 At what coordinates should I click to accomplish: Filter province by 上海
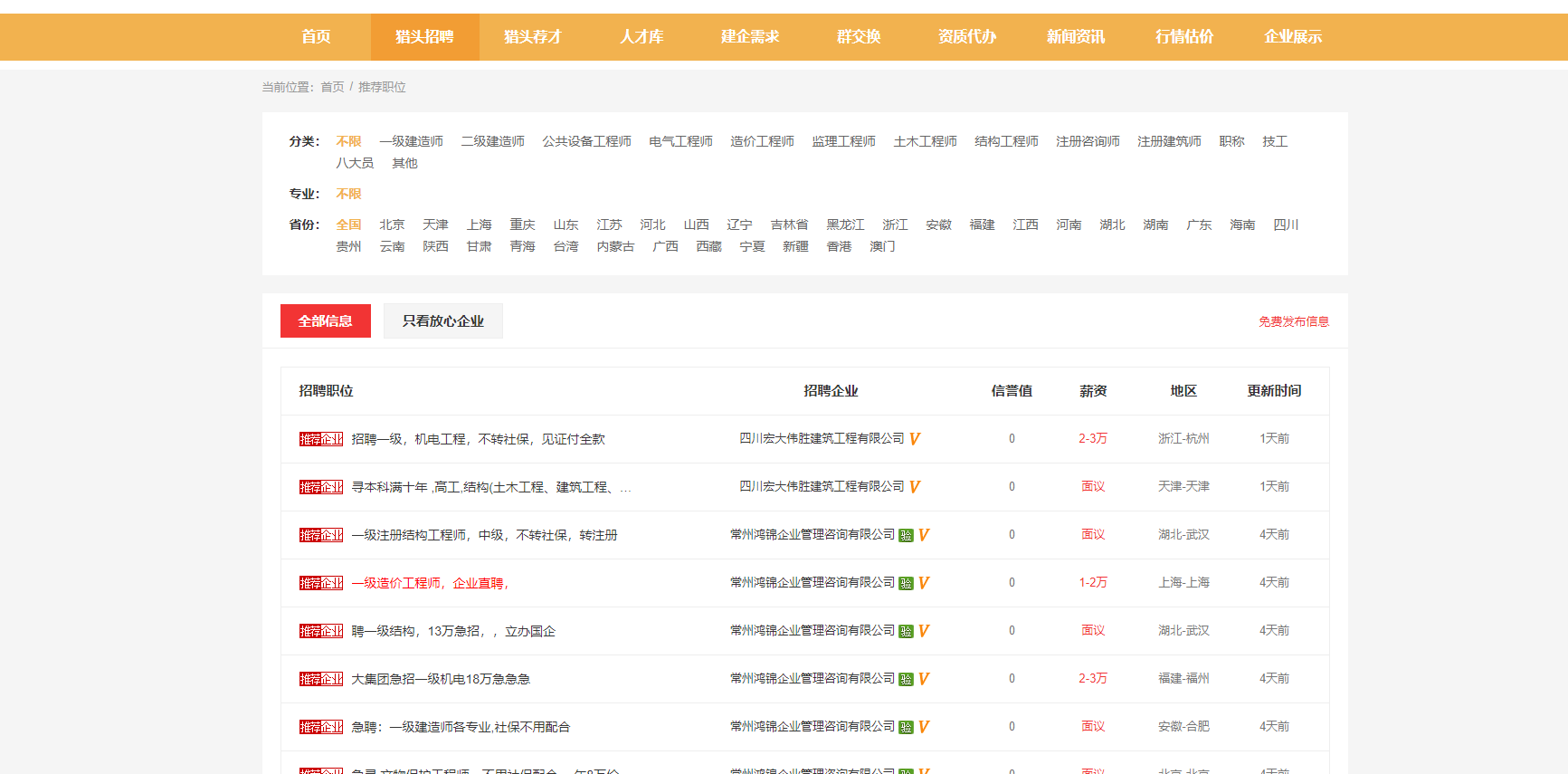point(479,225)
